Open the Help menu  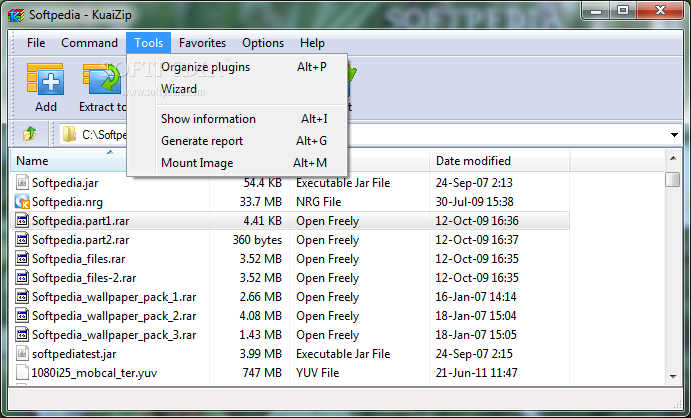point(312,43)
